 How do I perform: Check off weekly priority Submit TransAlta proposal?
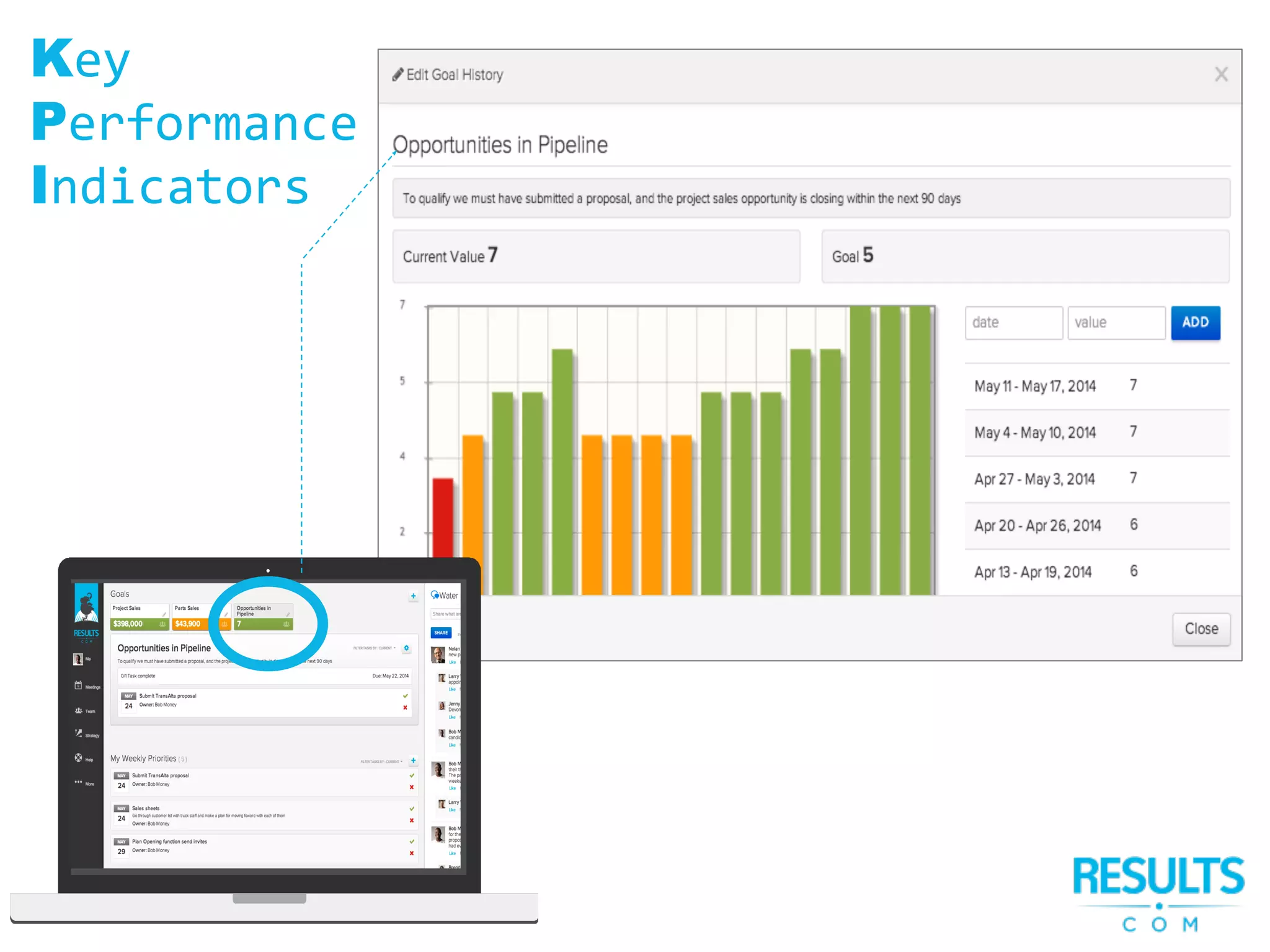tap(412, 775)
